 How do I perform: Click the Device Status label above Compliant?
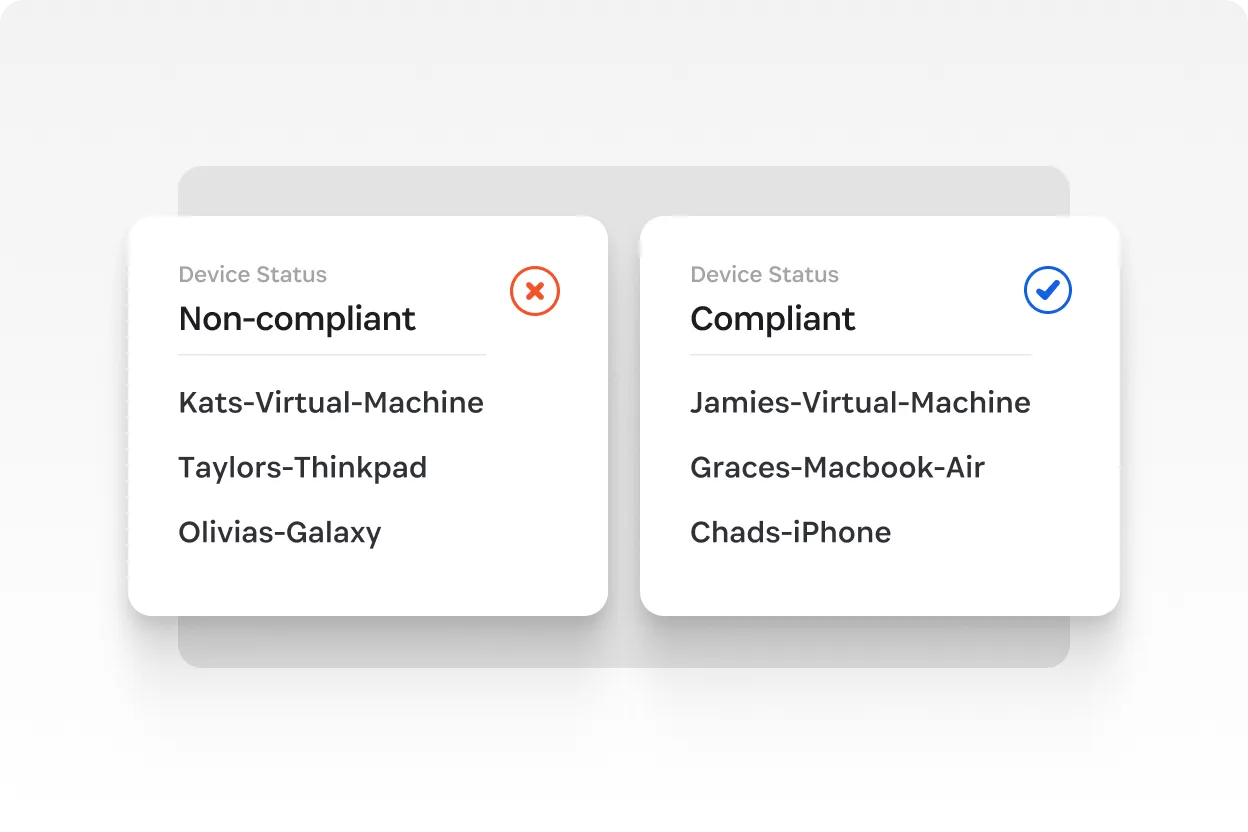tap(764, 274)
